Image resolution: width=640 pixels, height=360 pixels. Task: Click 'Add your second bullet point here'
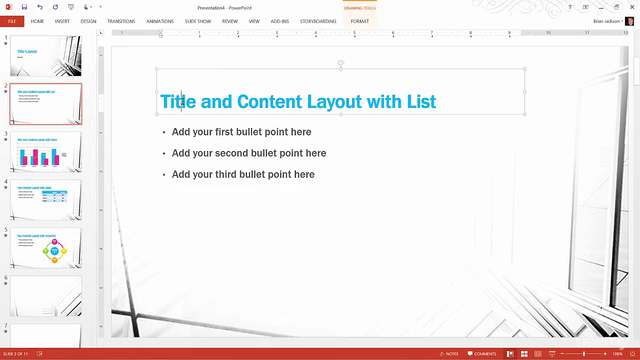(x=249, y=153)
